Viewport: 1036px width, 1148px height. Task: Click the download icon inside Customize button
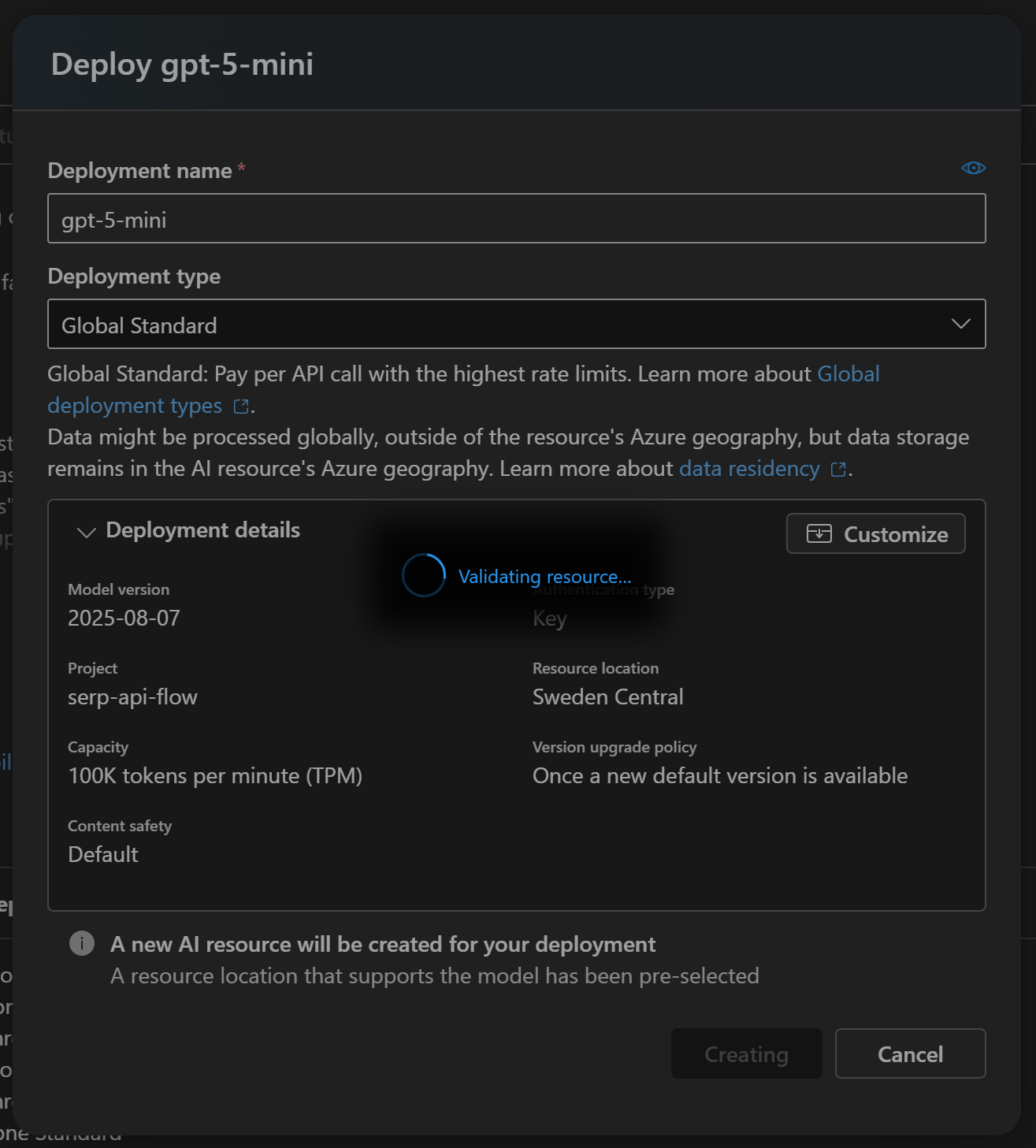[x=819, y=534]
